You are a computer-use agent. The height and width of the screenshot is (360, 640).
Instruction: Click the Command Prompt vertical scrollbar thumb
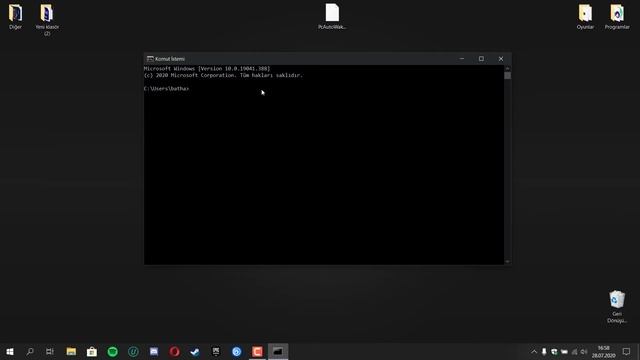point(507,76)
